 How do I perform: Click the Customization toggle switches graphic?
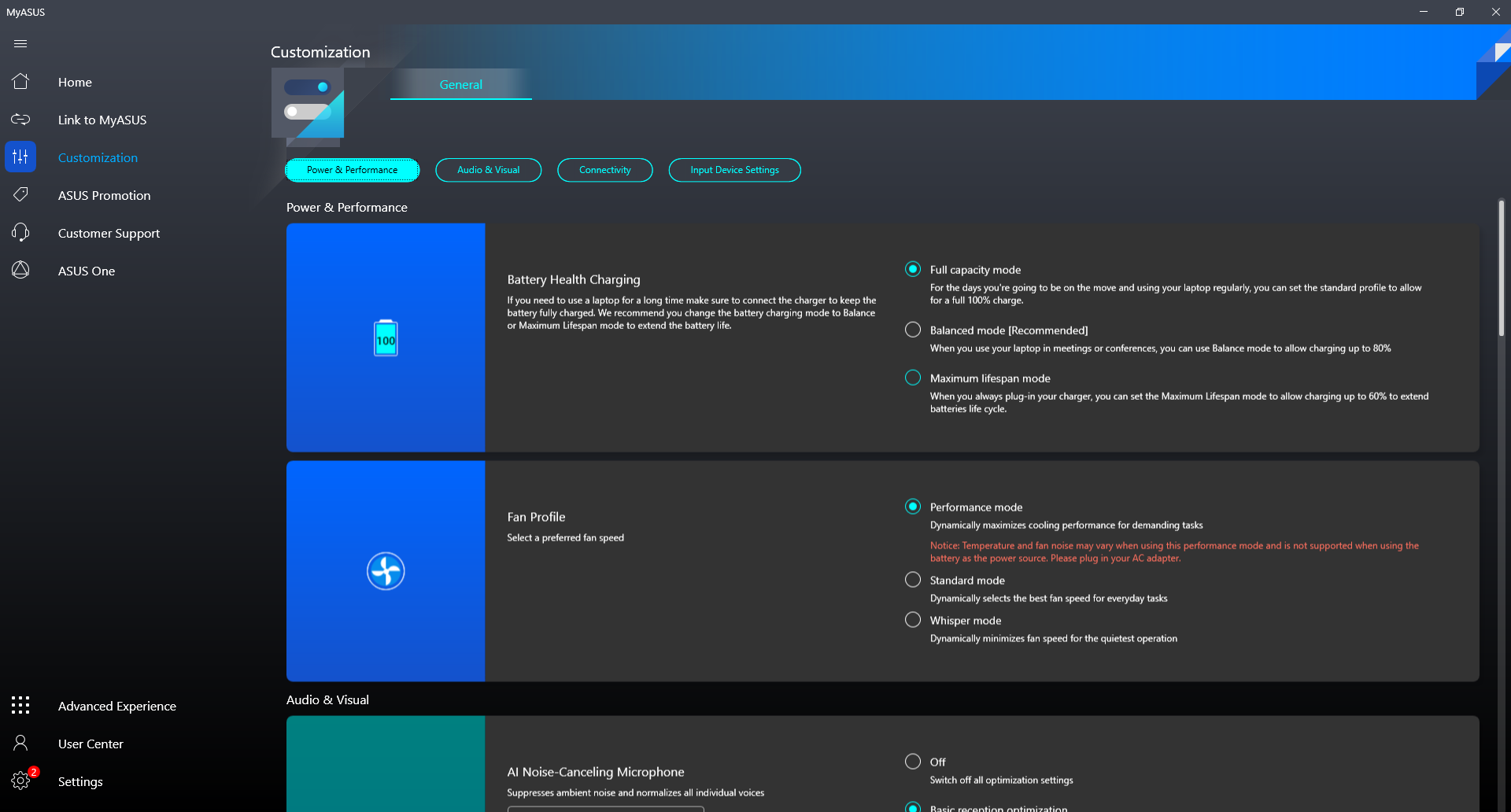(x=308, y=103)
